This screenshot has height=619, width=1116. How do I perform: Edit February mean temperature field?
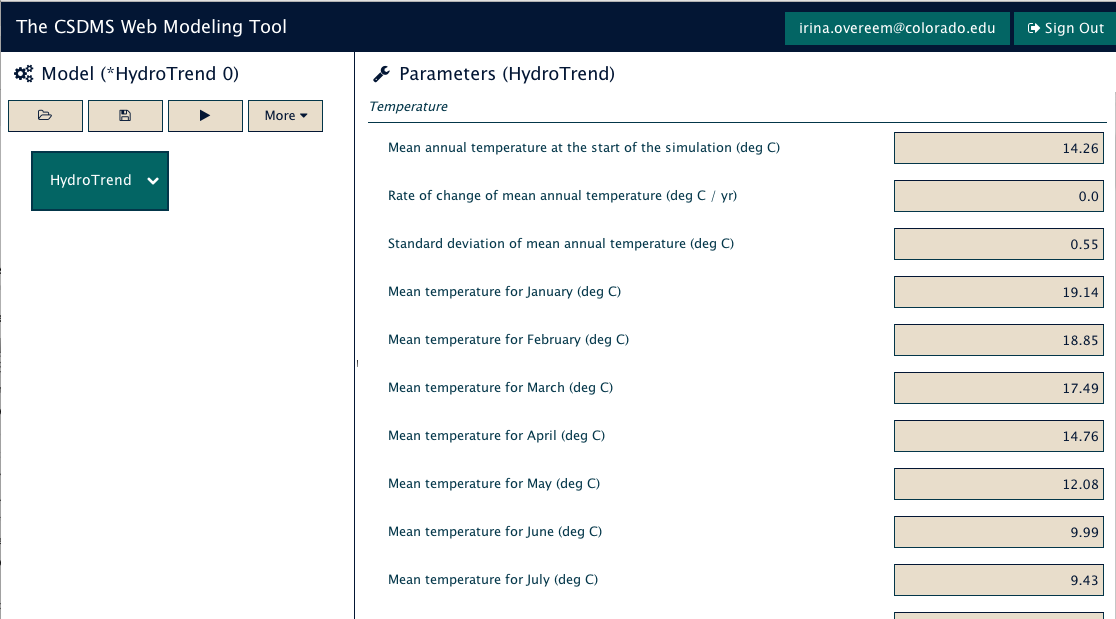tap(999, 340)
